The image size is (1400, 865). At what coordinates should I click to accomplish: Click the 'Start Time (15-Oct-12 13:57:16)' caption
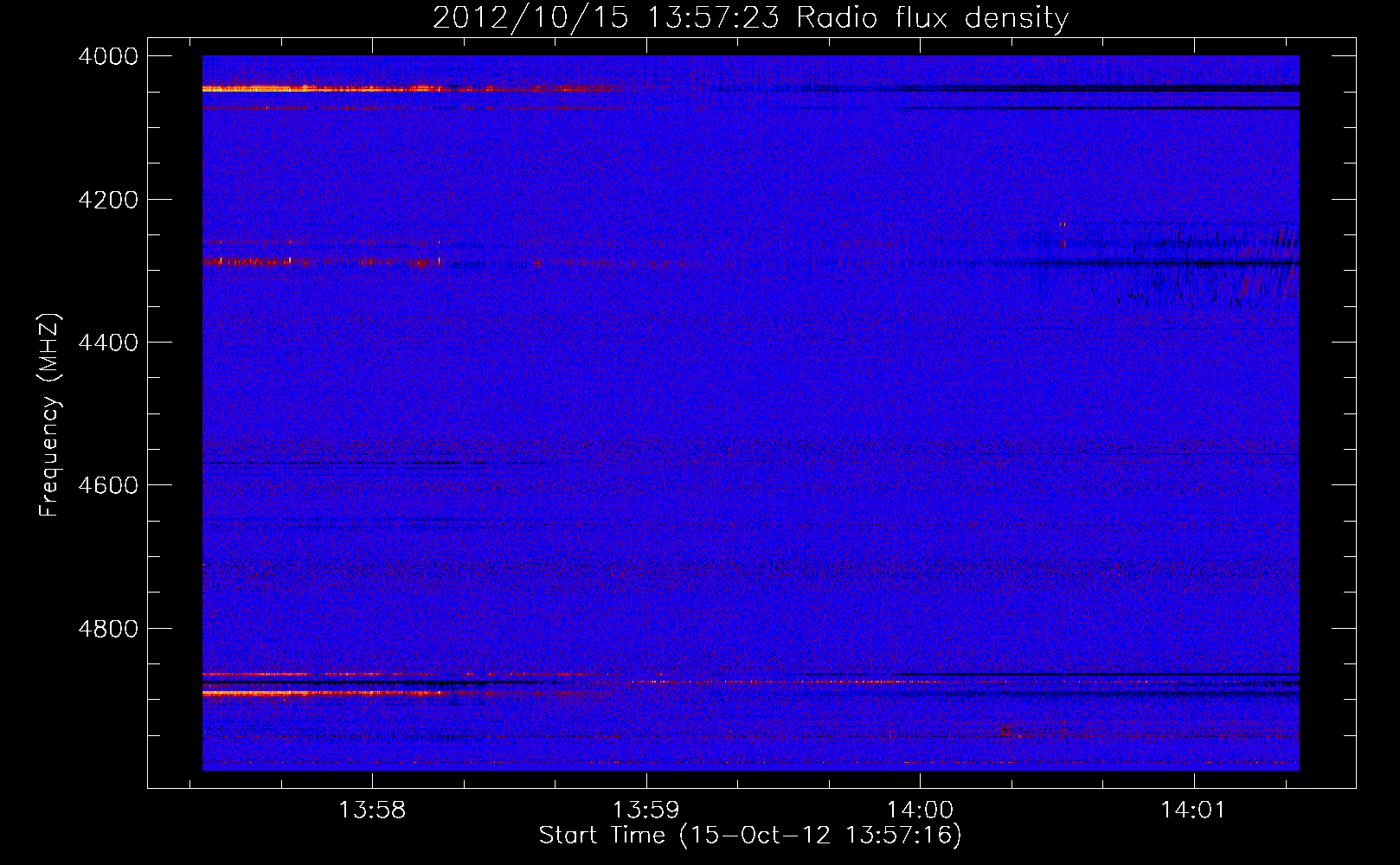click(x=750, y=836)
